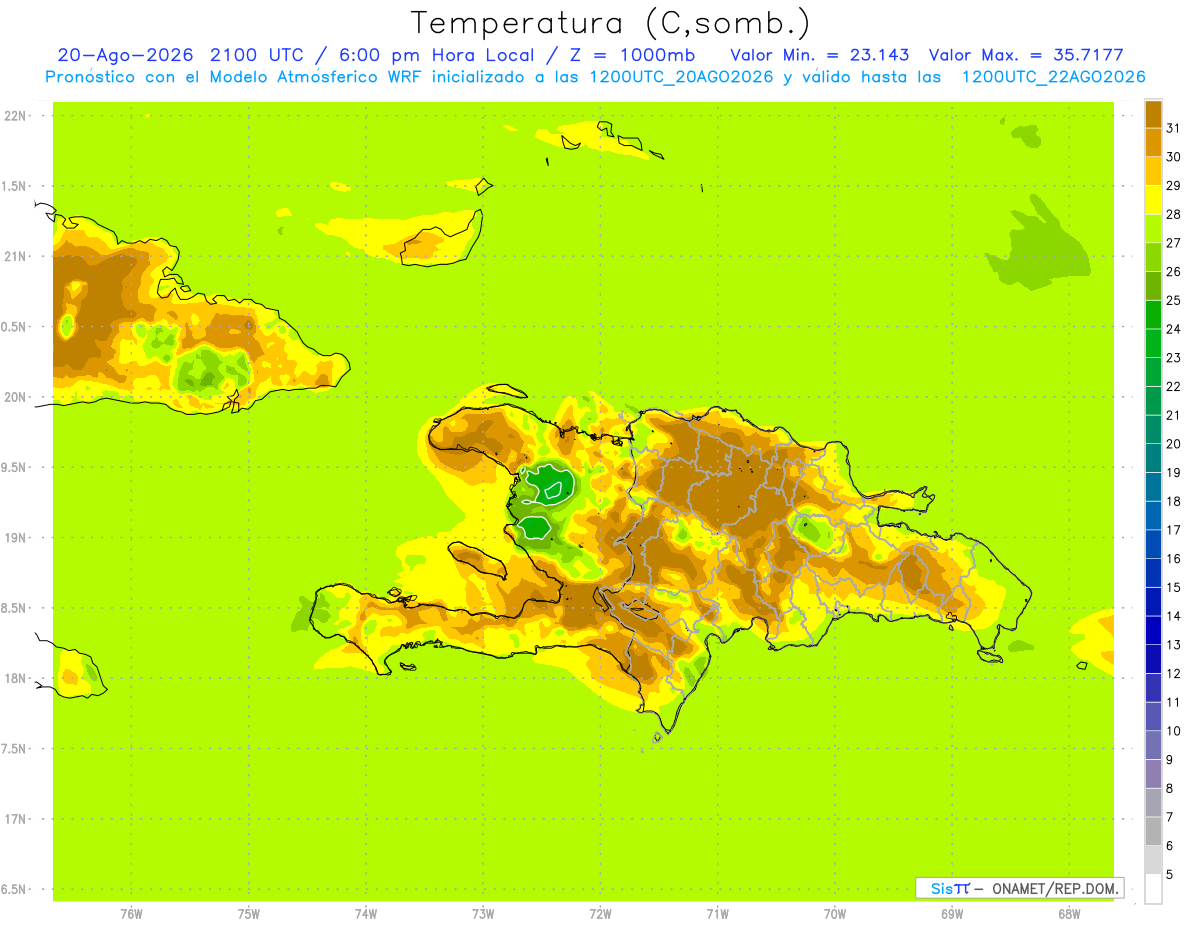The height and width of the screenshot is (927, 1200).
Task: Click the 75W longitude label
Action: pos(249,914)
